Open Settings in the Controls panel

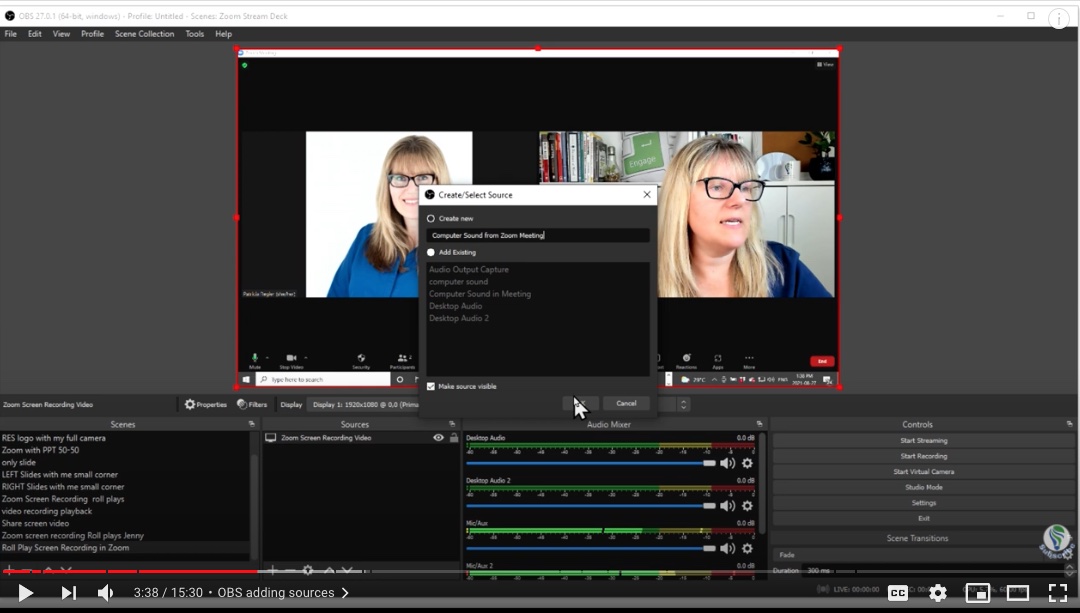tap(924, 503)
